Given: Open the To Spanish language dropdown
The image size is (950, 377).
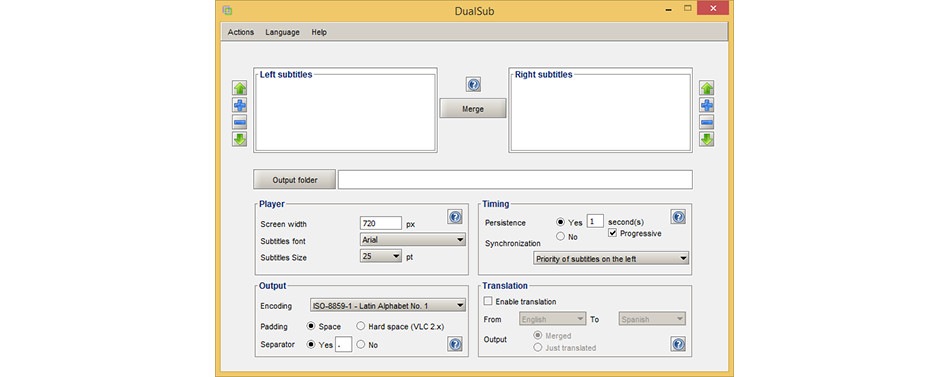Looking at the screenshot, I should click(x=652, y=319).
